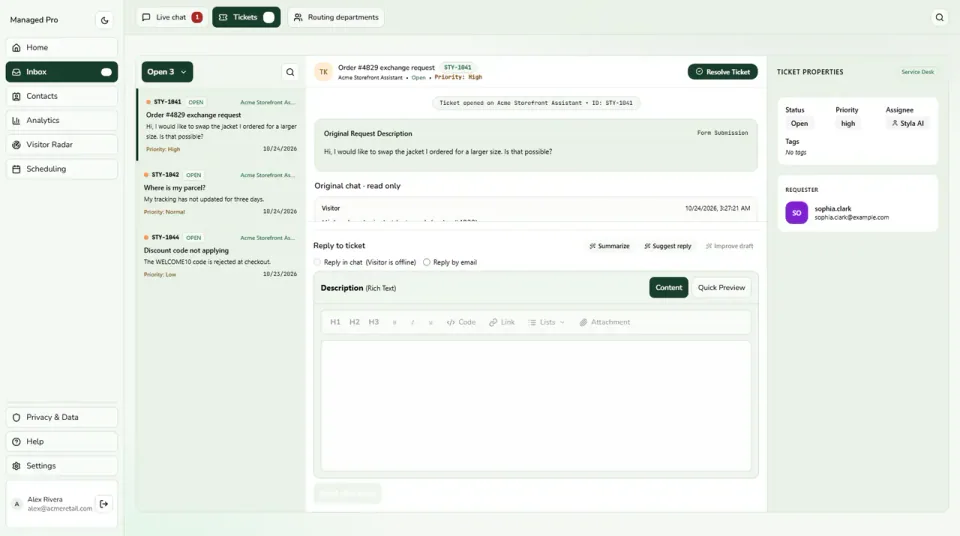Open Home in the sidebar
This screenshot has width=960, height=536.
click(x=62, y=47)
